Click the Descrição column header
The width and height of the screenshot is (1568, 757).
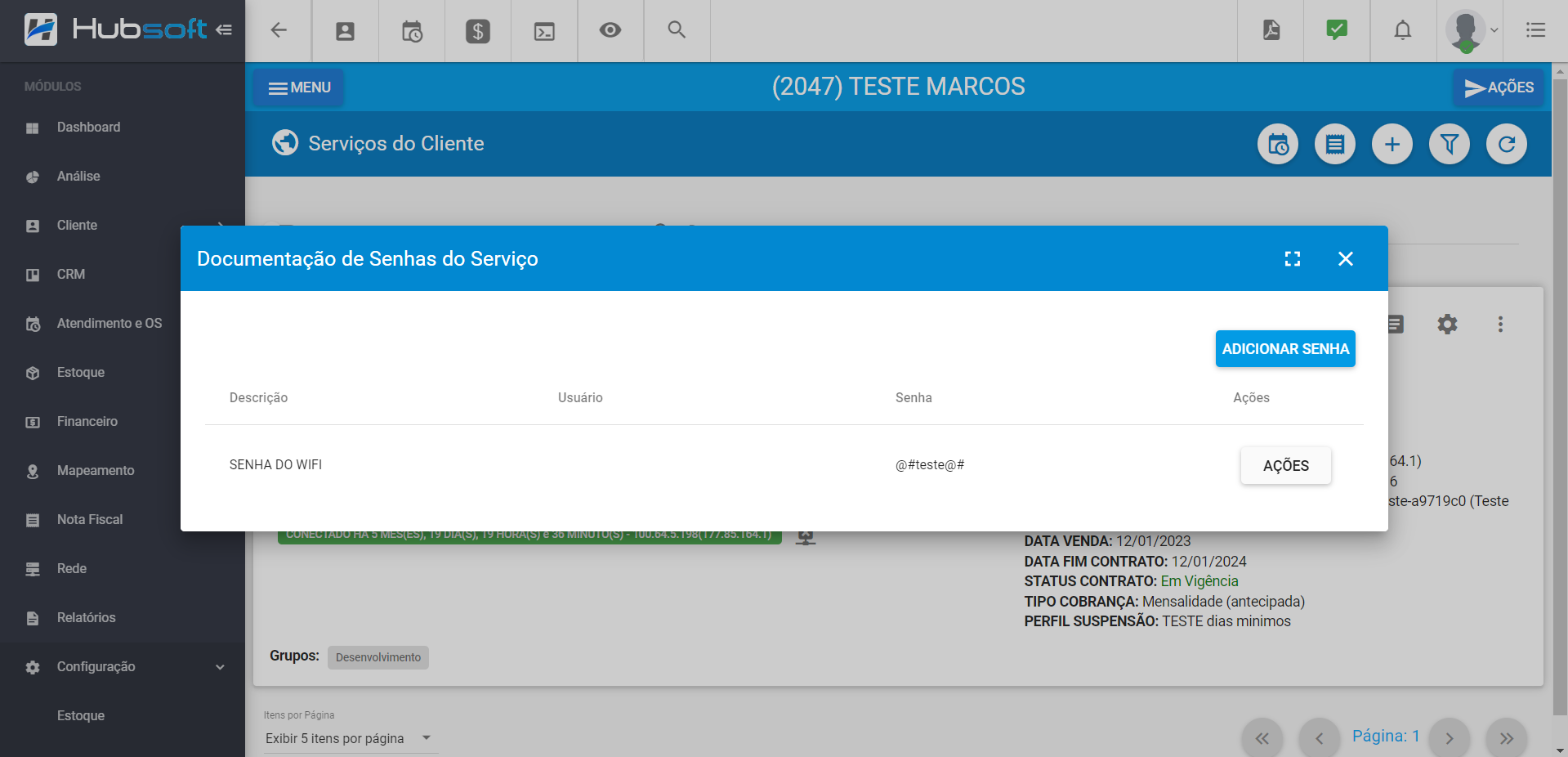[258, 398]
